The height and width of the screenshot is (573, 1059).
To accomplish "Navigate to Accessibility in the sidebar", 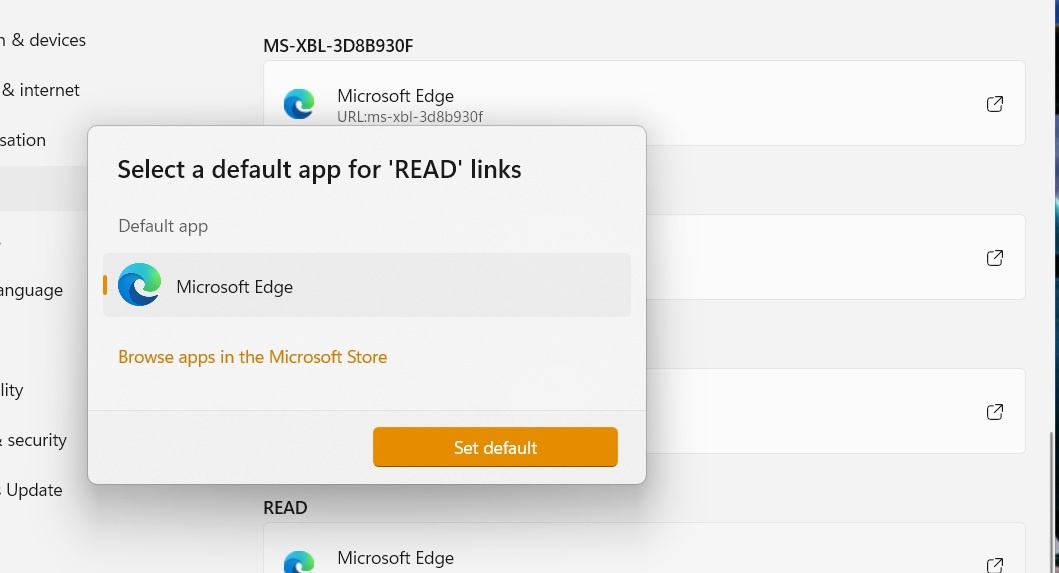I will [x=12, y=390].
